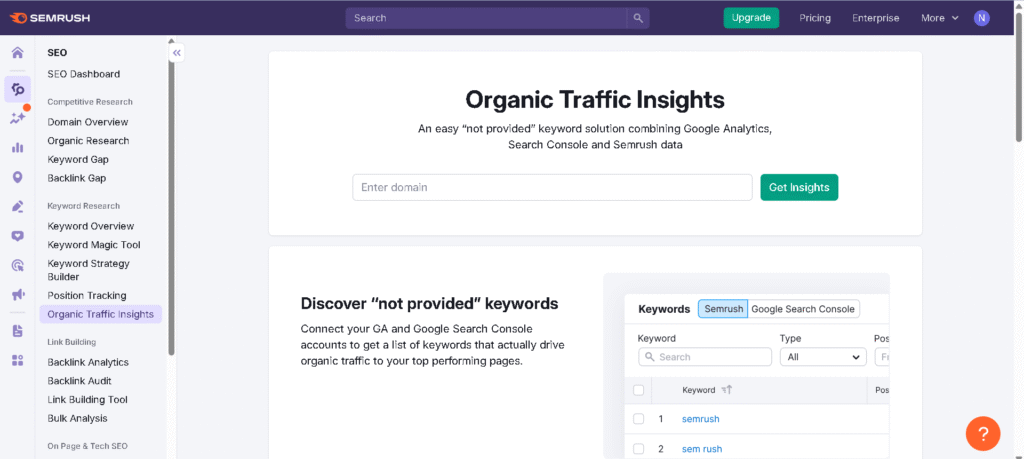Click the megaphone icon in left rail
The width and height of the screenshot is (1024, 459).
click(17, 295)
